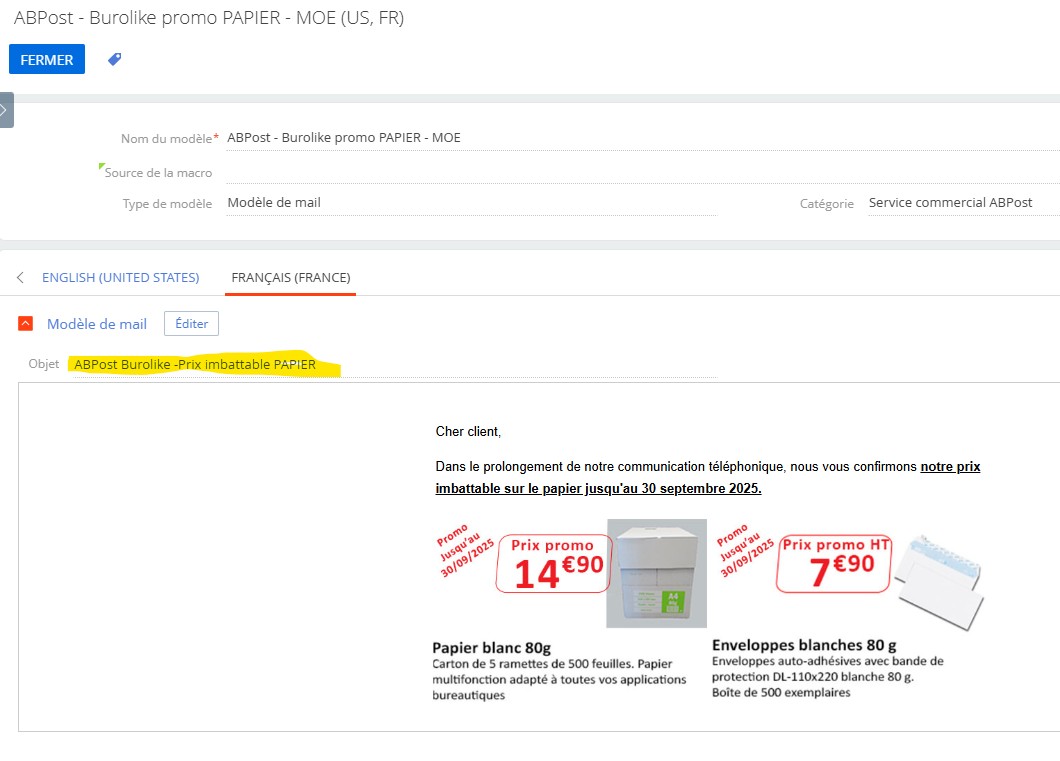Click the envelopes product image
1060x761 pixels.
pyautogui.click(x=940, y=581)
